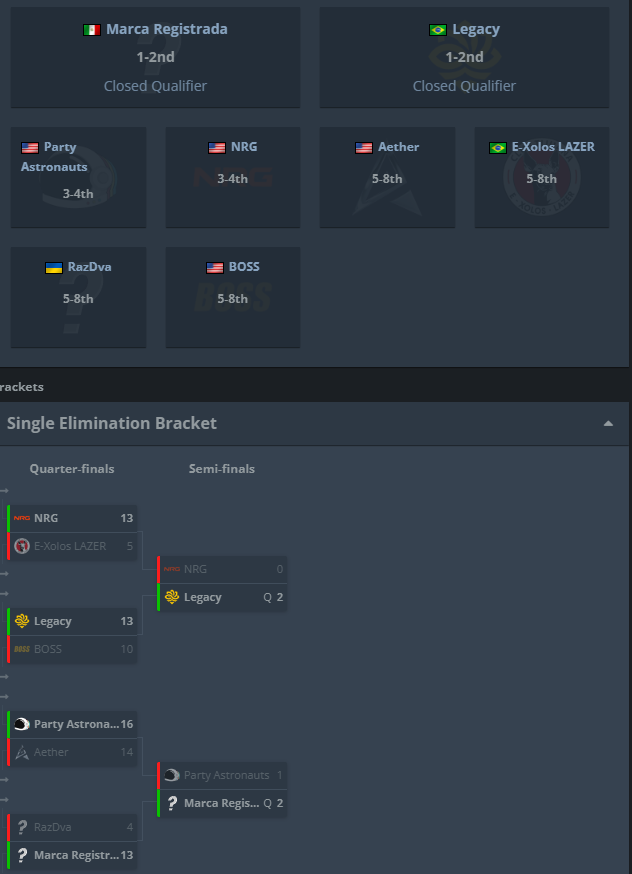Viewport: 632px width, 874px height.
Task: Click Aether row scoring 14
Action: pyautogui.click(x=72, y=752)
